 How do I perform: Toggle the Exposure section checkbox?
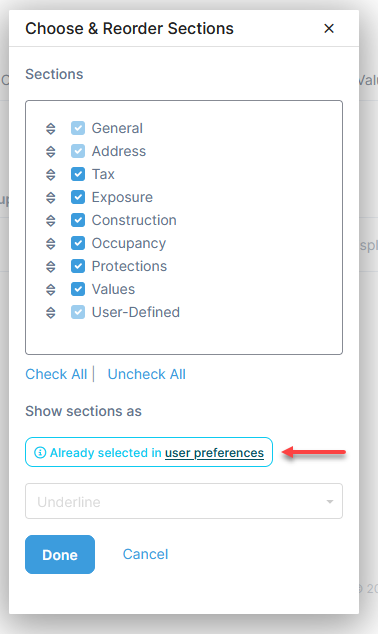78,197
